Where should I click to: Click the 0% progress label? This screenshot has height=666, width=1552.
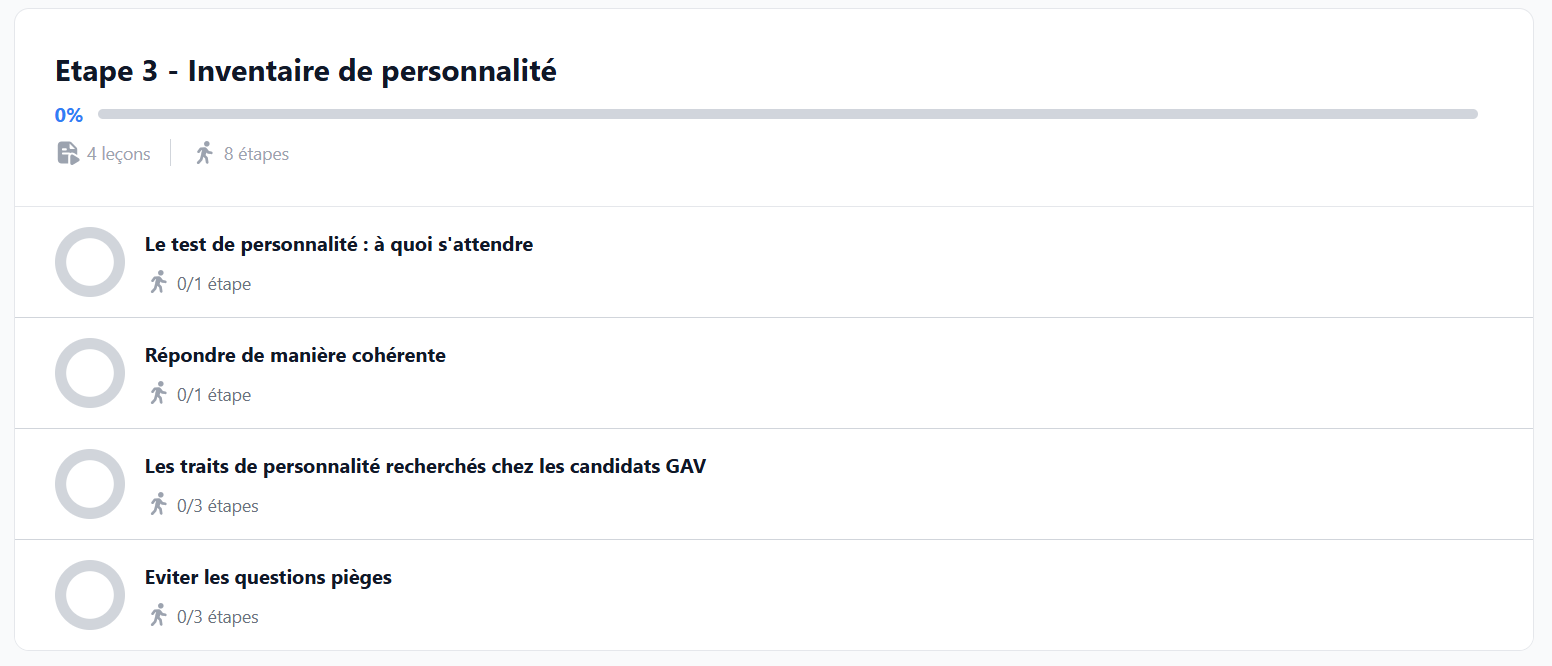point(69,114)
